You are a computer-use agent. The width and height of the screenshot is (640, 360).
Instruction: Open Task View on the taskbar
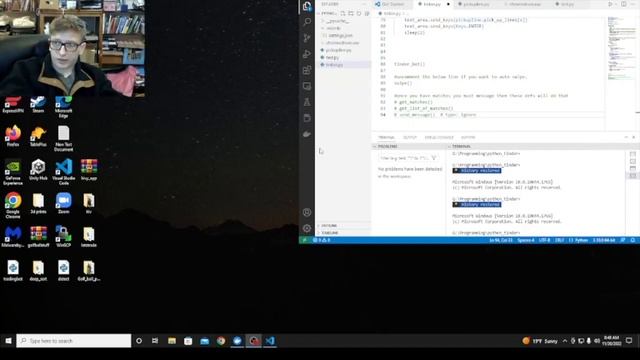pos(155,341)
